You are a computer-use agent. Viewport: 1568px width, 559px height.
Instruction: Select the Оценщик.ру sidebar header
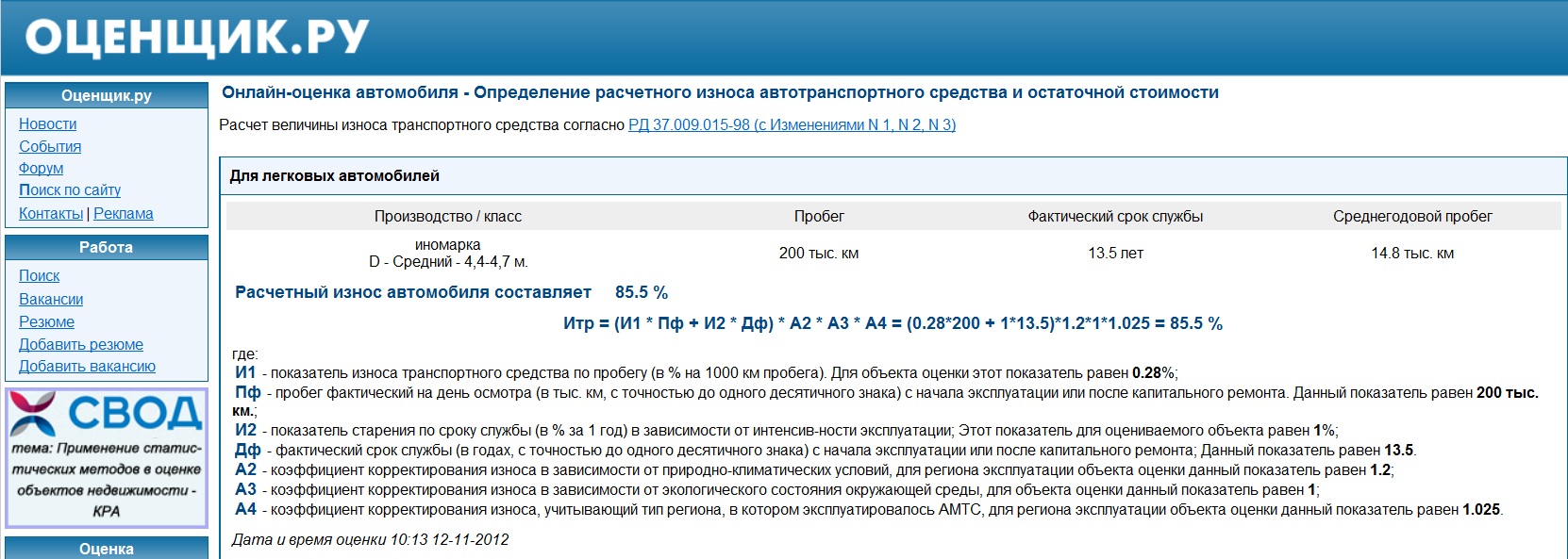107,96
